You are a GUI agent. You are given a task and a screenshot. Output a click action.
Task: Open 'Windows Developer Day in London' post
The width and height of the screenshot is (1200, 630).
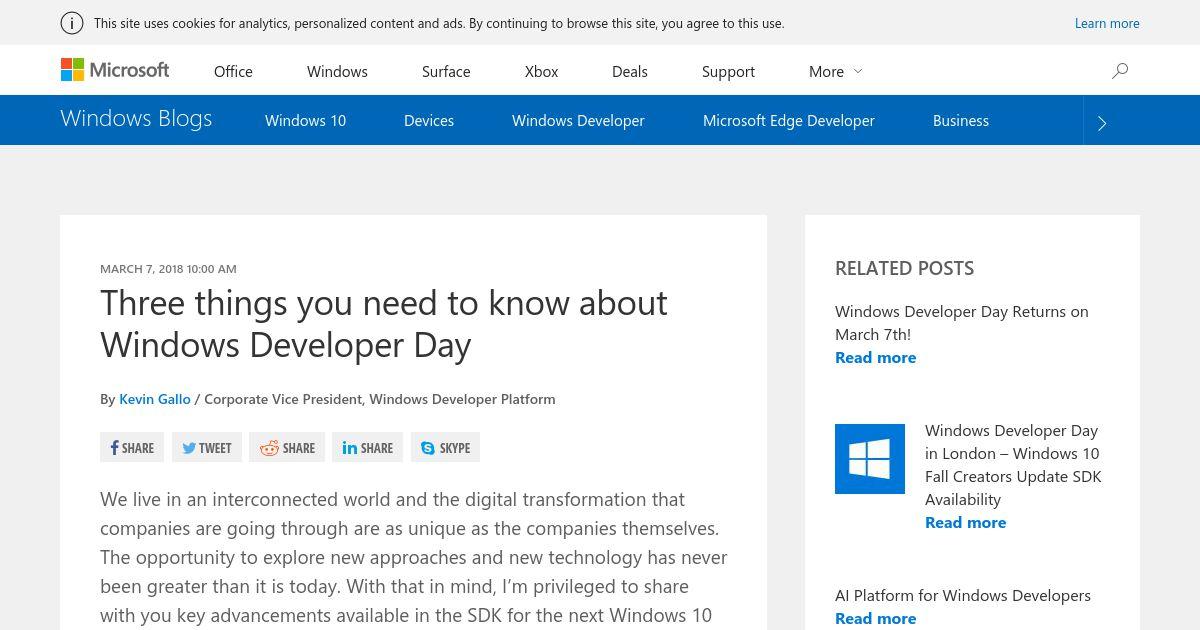[x=1013, y=464]
